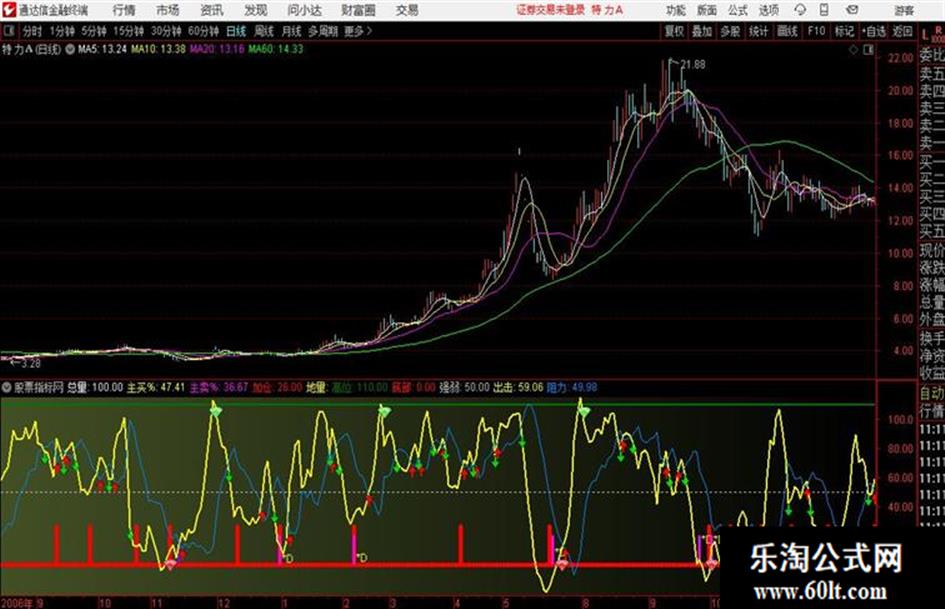
Task: Click the +自选 add to watchlist button
Action: 874,31
